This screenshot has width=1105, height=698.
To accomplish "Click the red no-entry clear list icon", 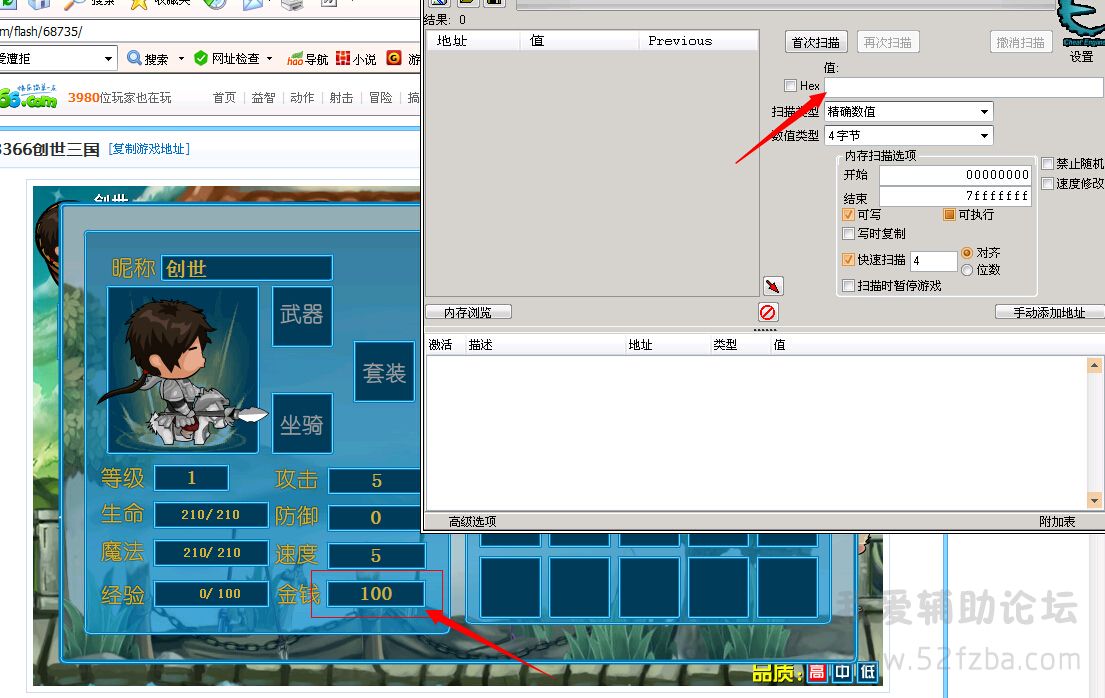I will (767, 312).
